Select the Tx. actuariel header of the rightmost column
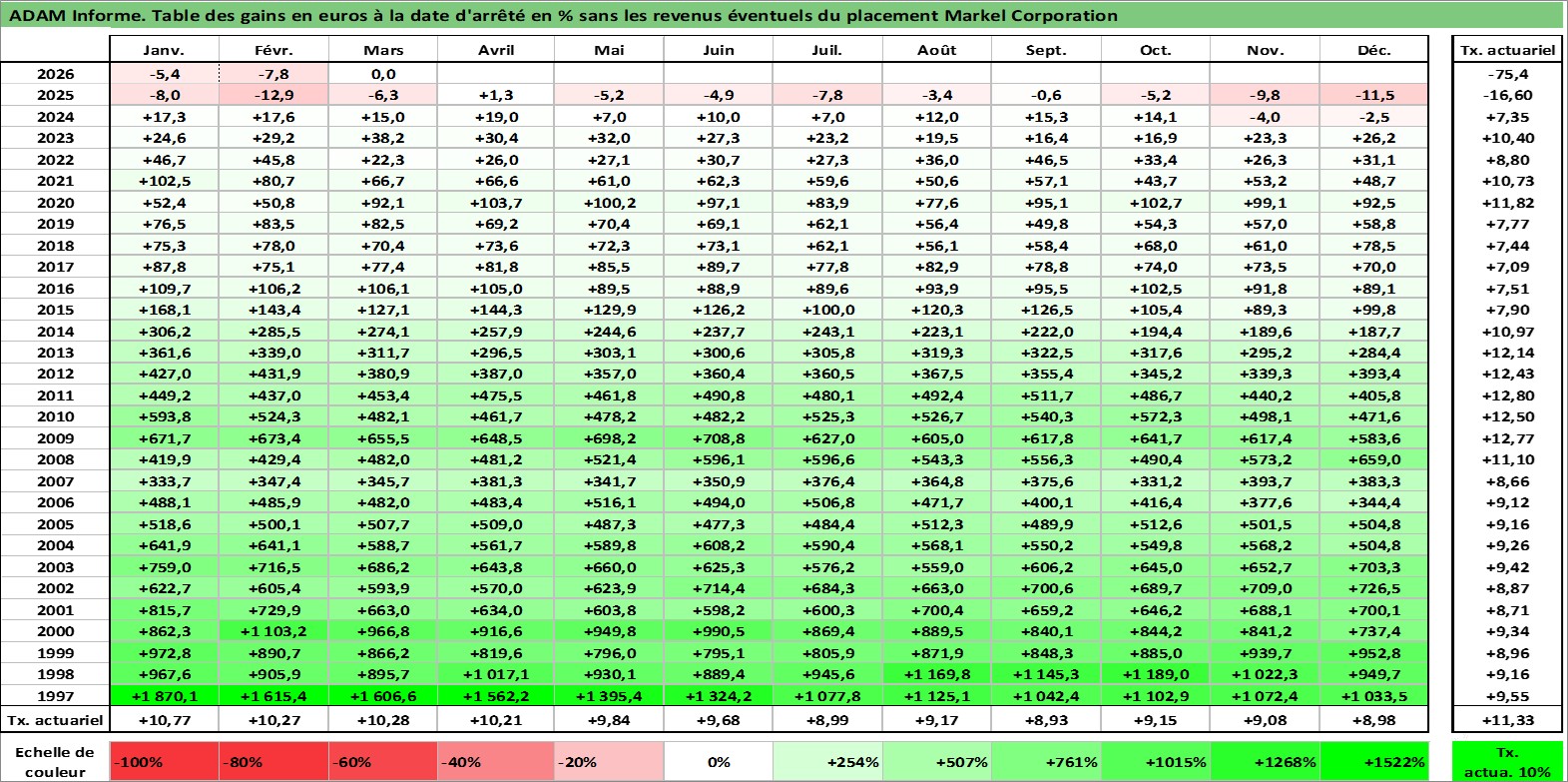 [1507, 50]
